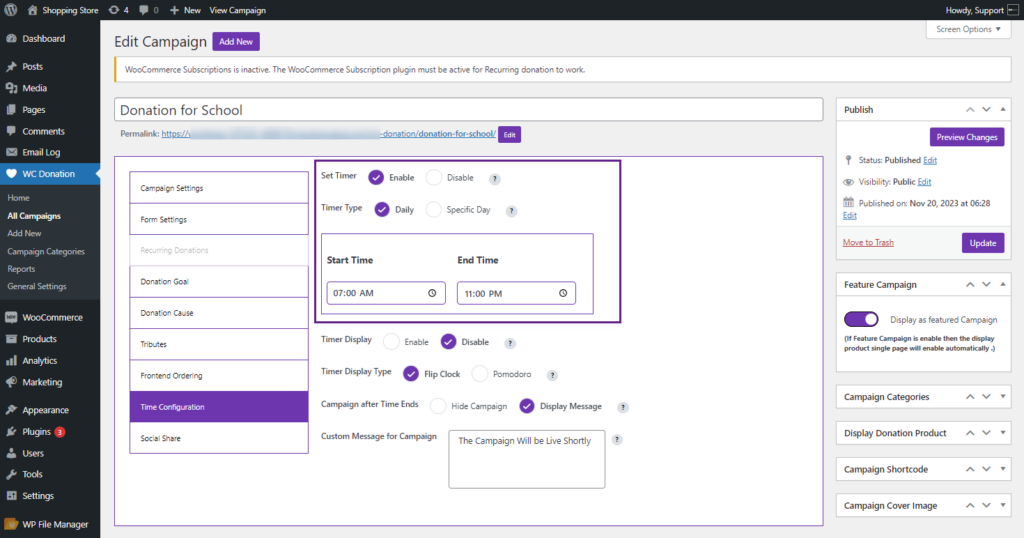This screenshot has height=538, width=1024.
Task: Click the help icon next to Timer Type
Action: coord(511,211)
